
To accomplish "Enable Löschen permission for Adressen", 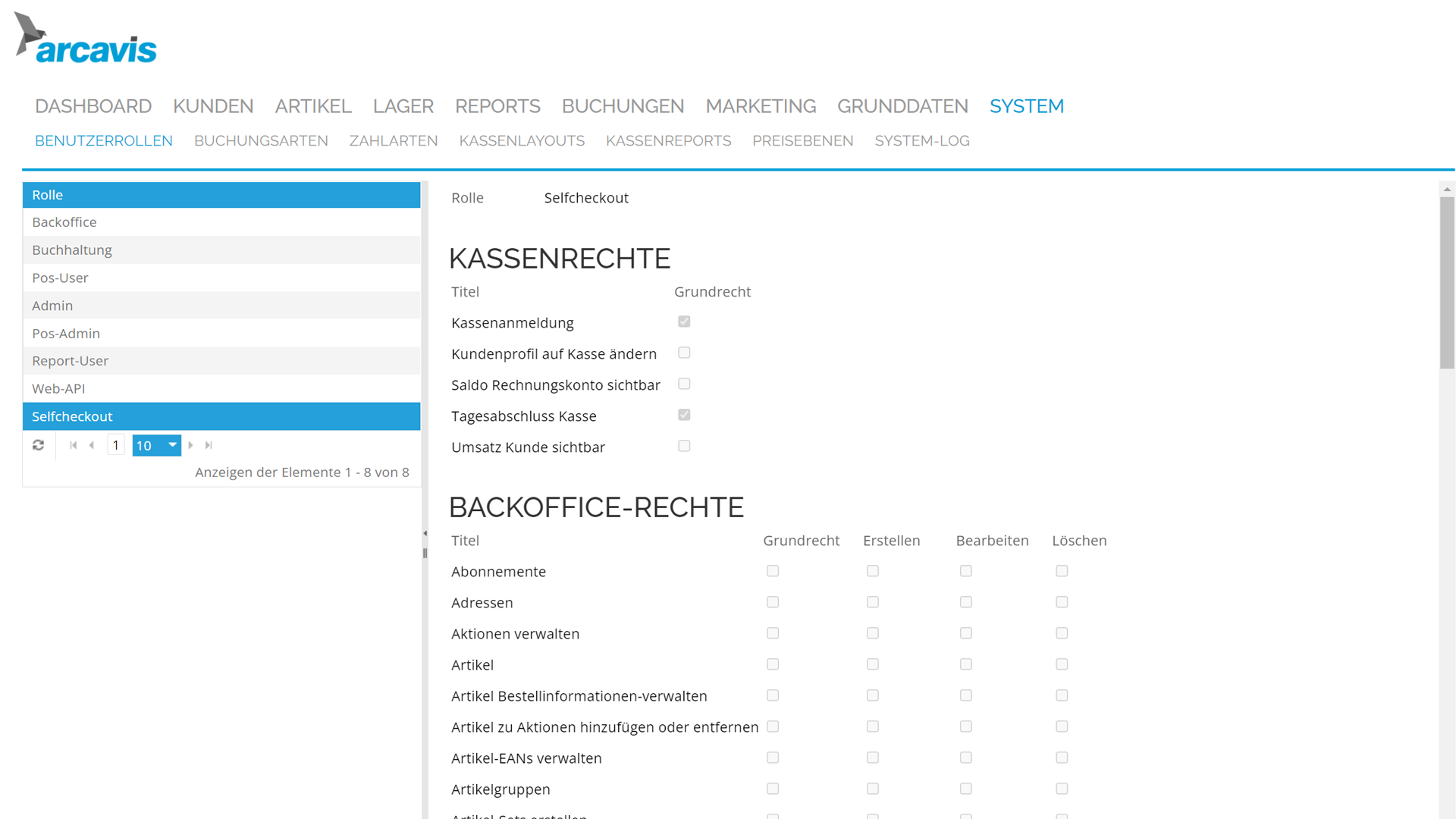I will pos(1062,602).
